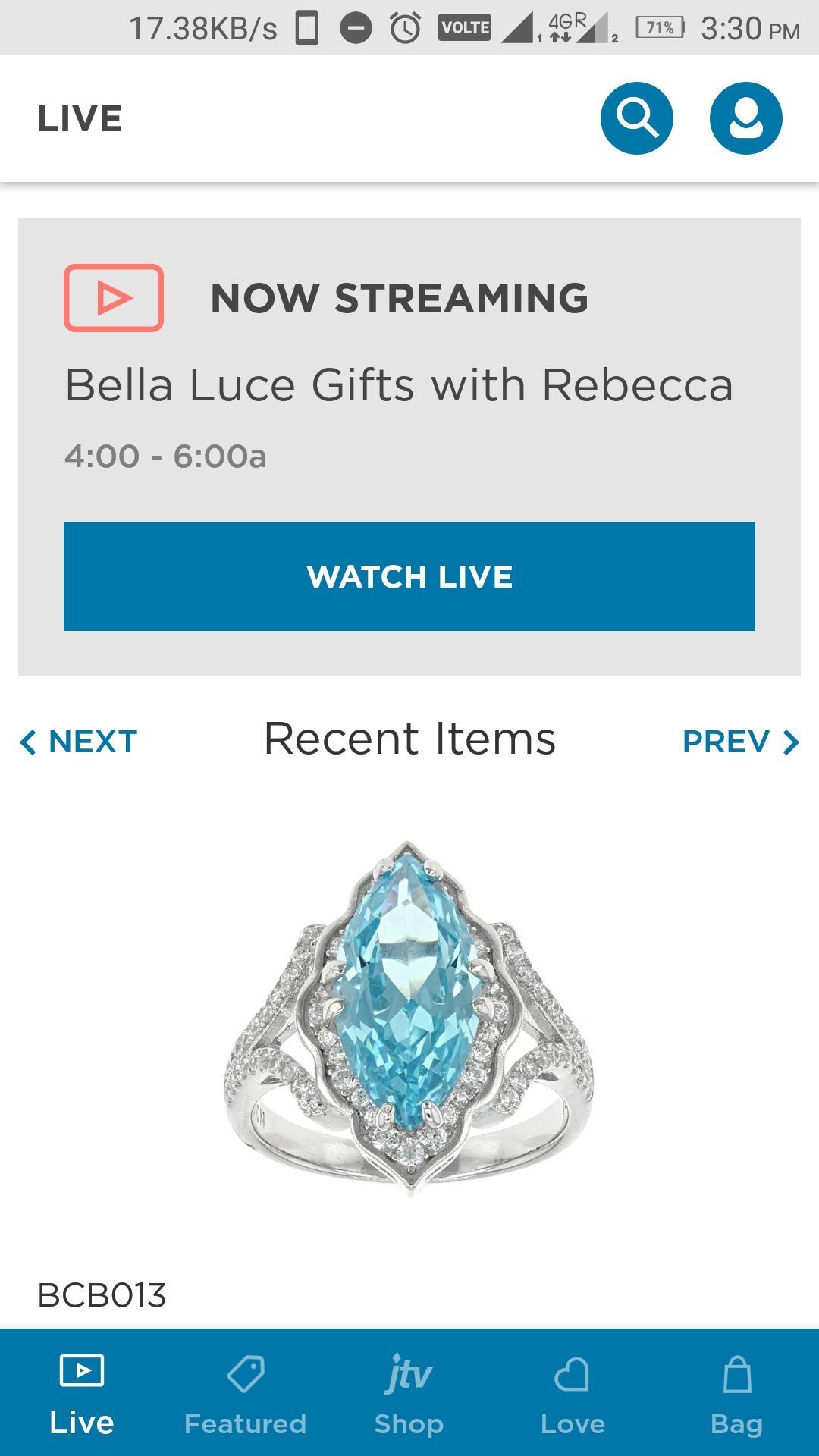Tap the right chevron beside PREV
This screenshot has width=819, height=1456.
coord(791,742)
